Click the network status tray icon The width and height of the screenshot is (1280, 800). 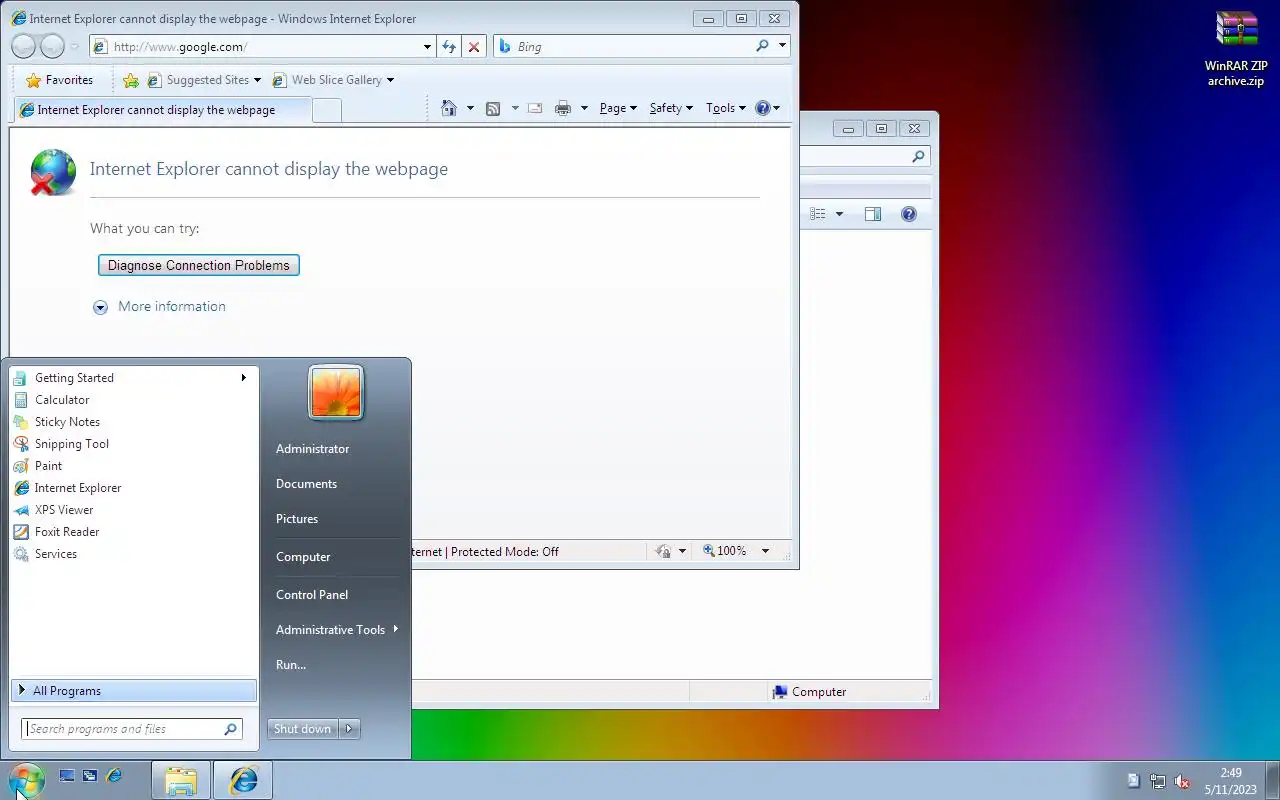pyautogui.click(x=1158, y=781)
